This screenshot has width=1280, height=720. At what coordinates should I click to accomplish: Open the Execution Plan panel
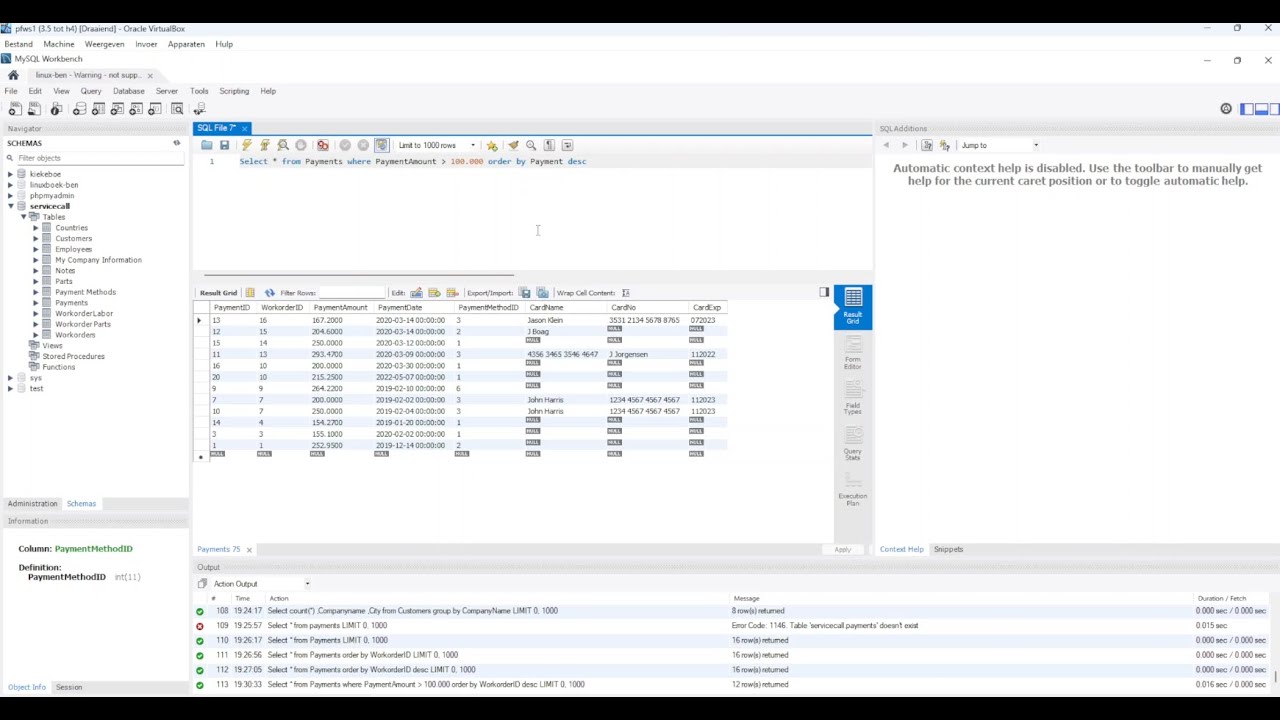point(853,488)
